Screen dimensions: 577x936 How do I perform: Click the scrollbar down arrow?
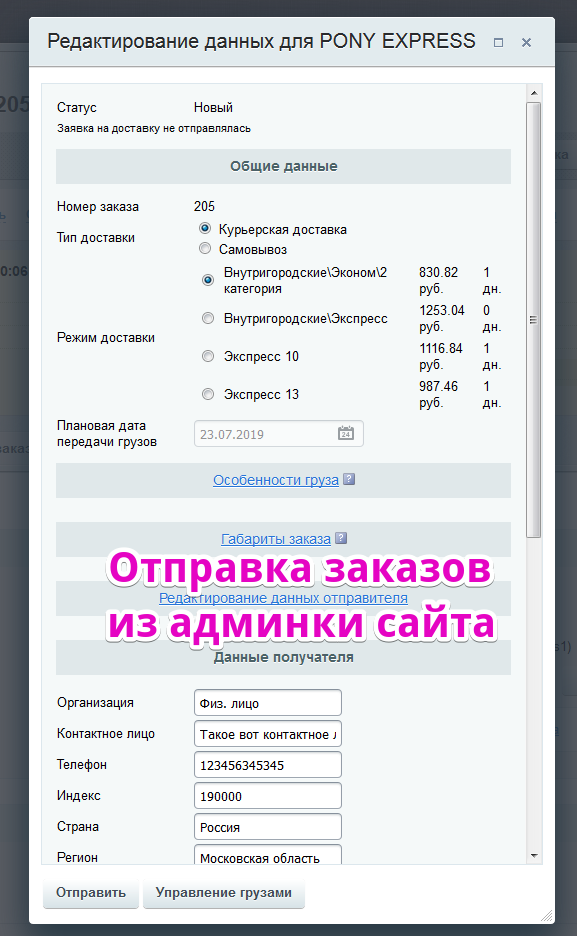tap(534, 855)
